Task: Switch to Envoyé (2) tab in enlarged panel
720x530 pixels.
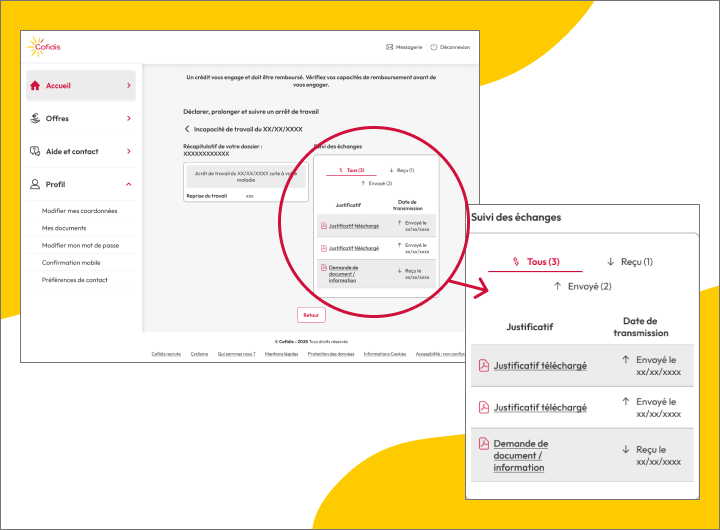Action: [x=582, y=287]
